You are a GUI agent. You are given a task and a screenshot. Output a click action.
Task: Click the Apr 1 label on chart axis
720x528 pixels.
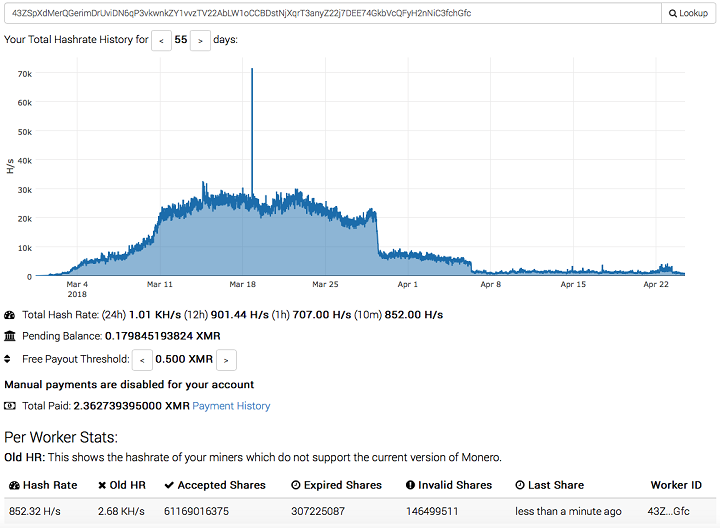pyautogui.click(x=408, y=285)
